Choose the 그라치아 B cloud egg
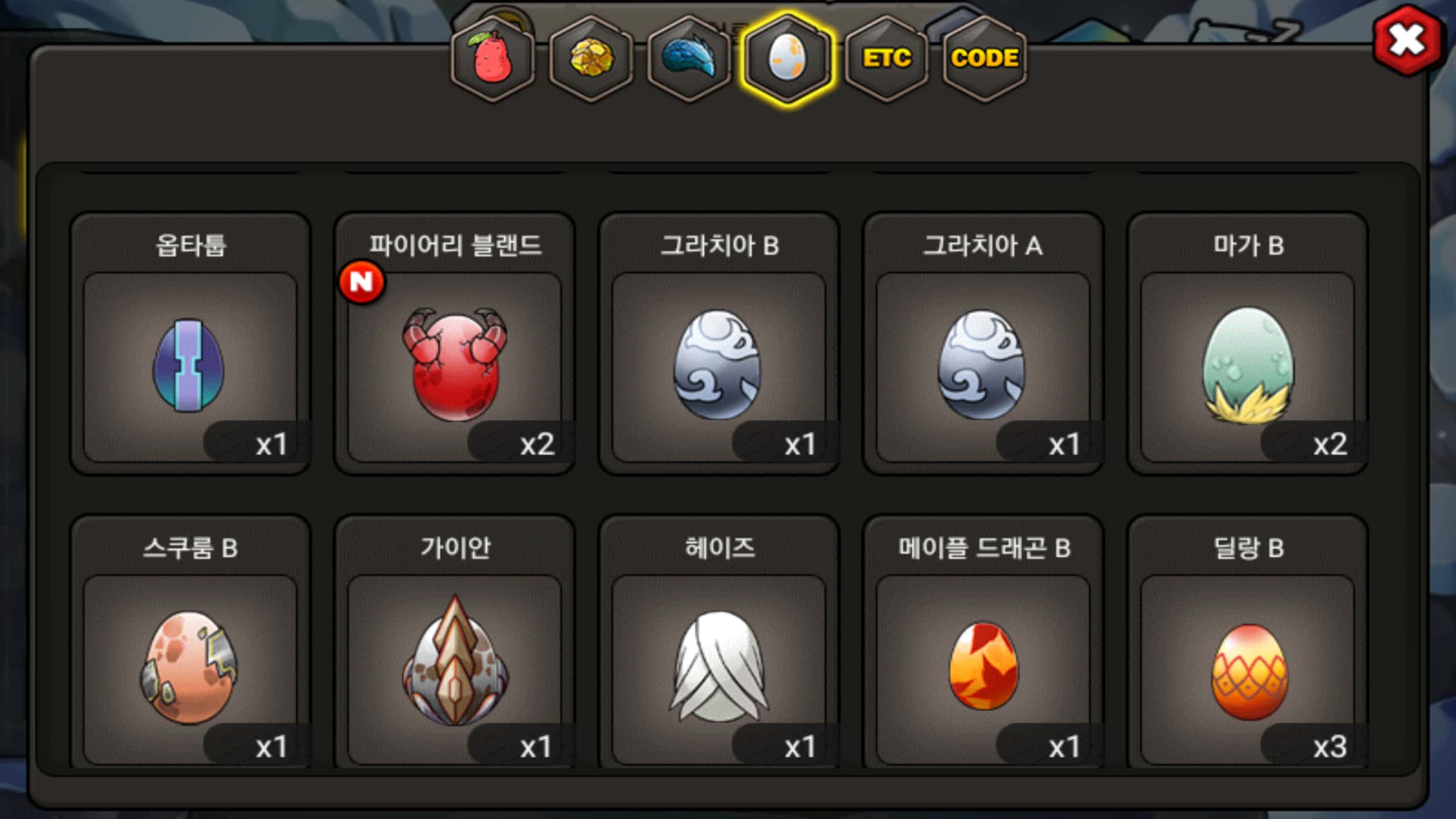This screenshot has width=1456, height=819. [719, 344]
